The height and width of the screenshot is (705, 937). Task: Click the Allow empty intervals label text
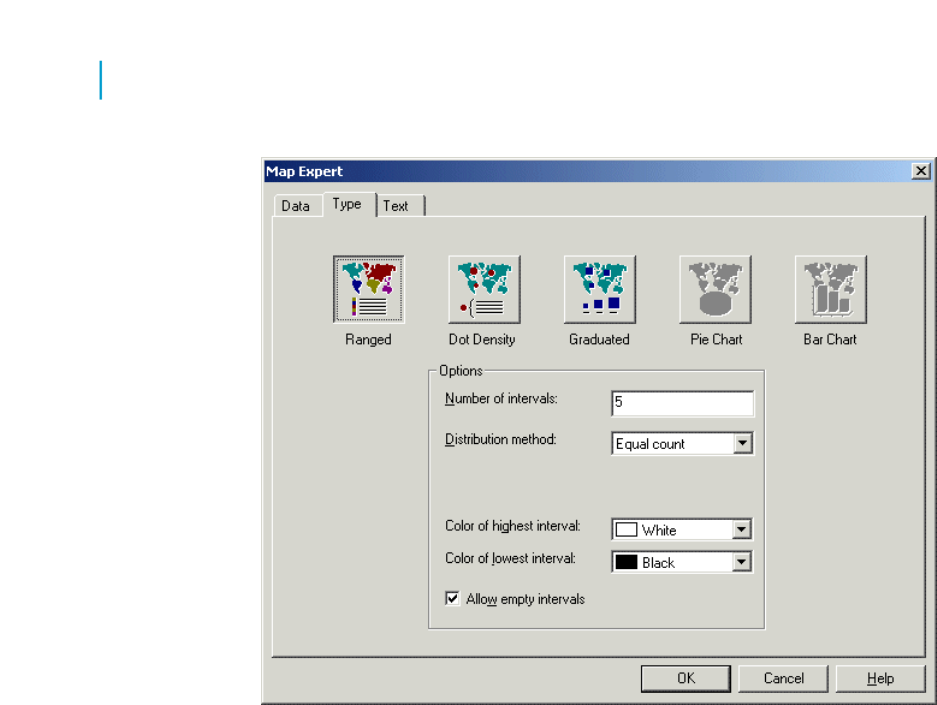(x=525, y=599)
